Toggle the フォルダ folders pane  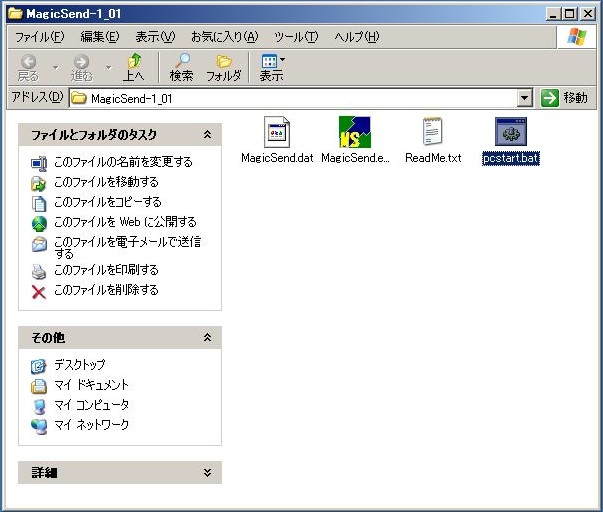(224, 68)
